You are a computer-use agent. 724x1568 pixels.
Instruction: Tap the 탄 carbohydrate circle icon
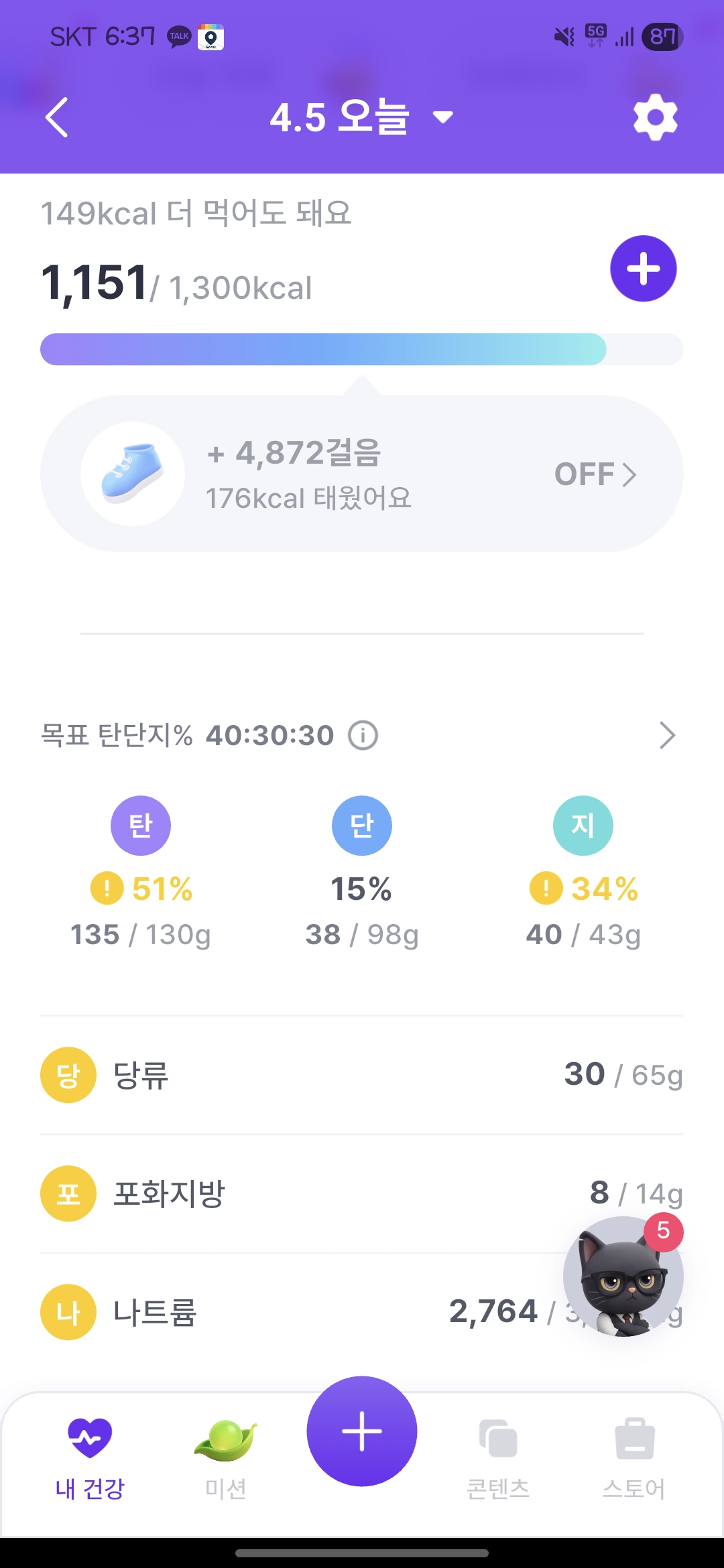(x=141, y=826)
